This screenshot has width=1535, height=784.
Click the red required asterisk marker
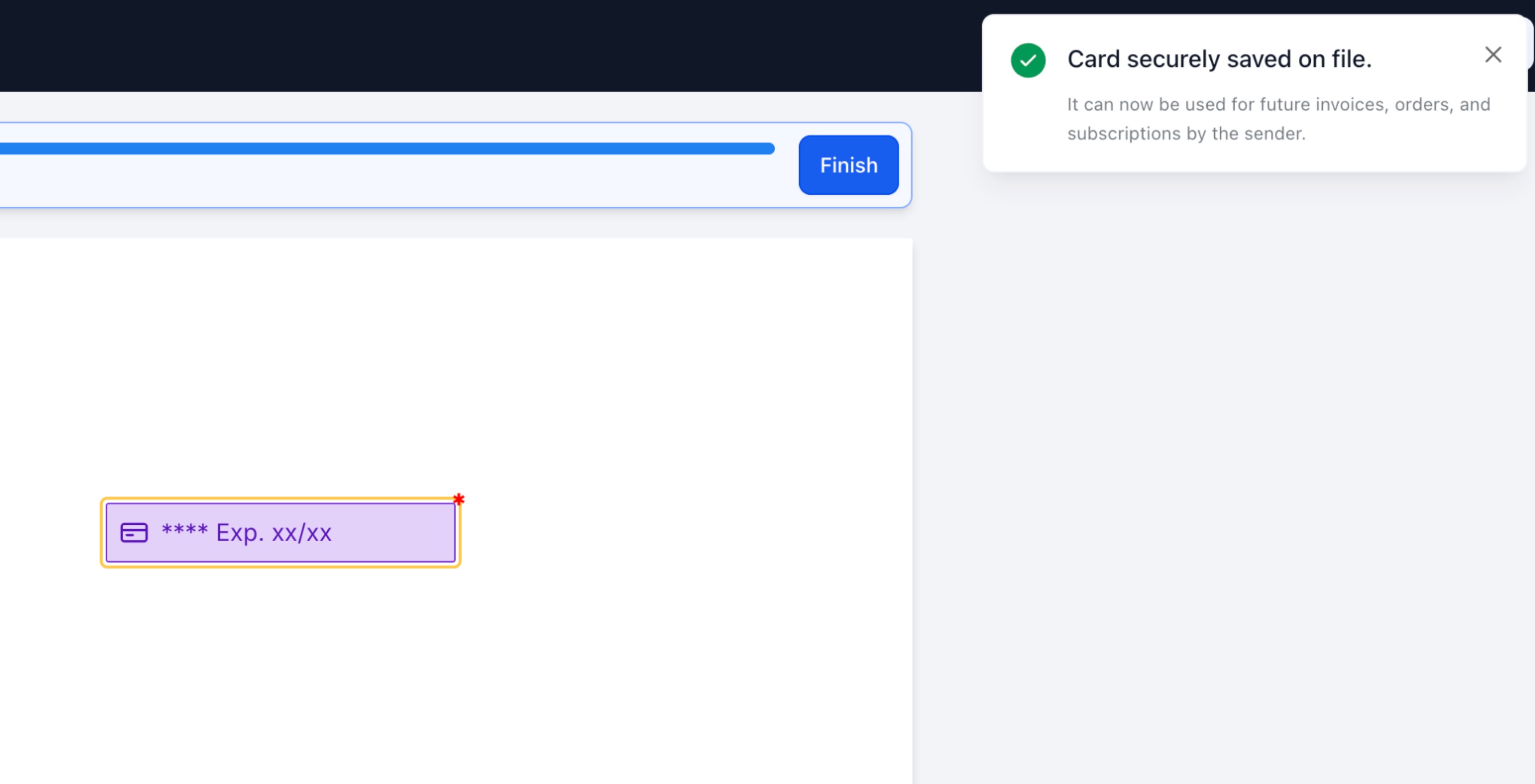coord(458,499)
